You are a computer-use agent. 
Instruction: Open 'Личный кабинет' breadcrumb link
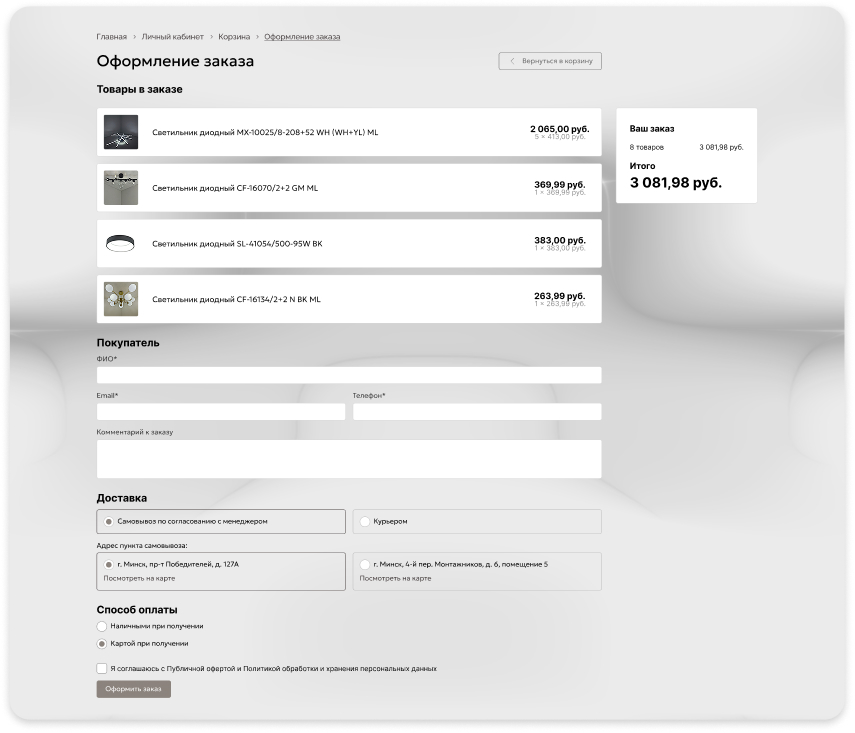point(172,37)
